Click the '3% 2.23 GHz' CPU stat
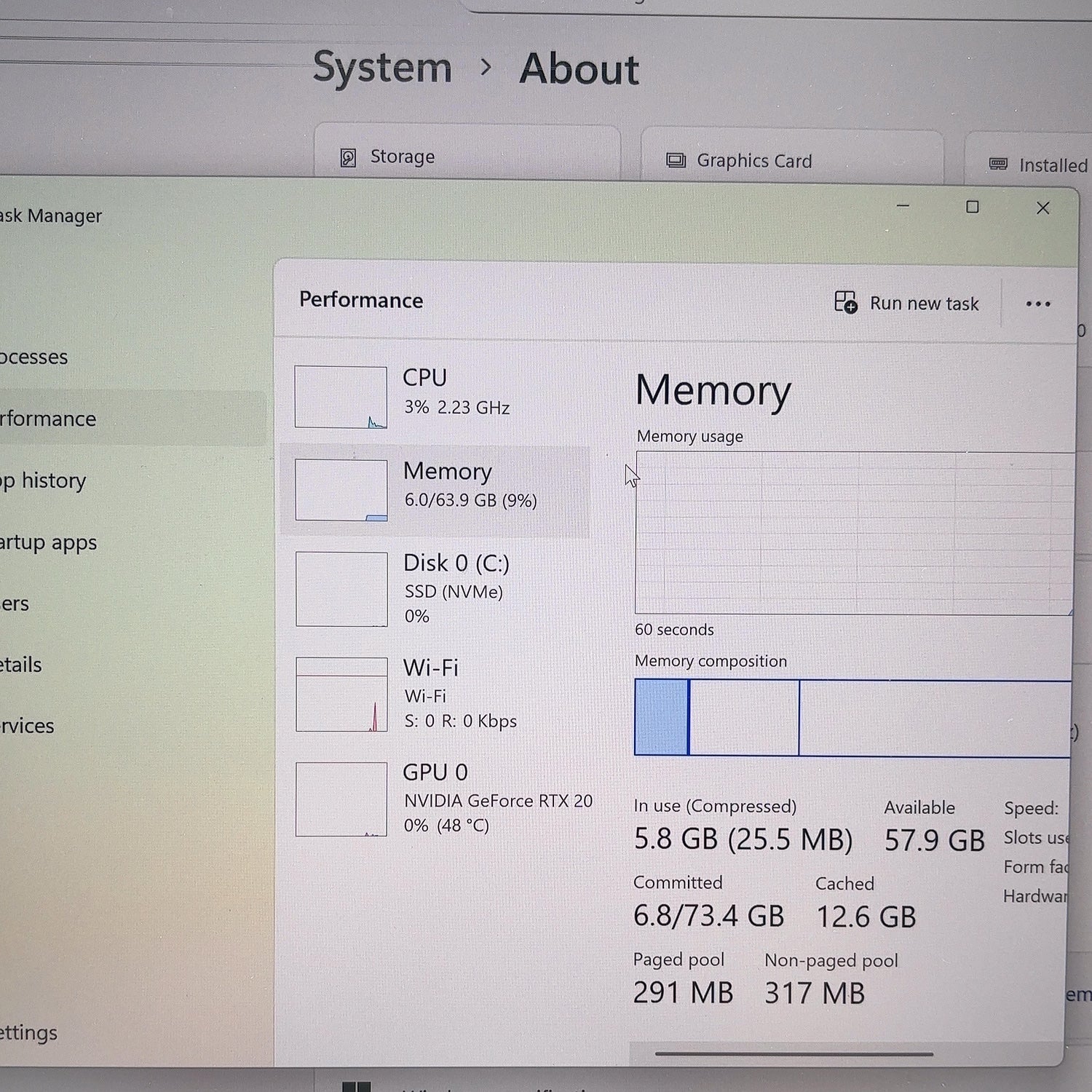 tap(457, 408)
